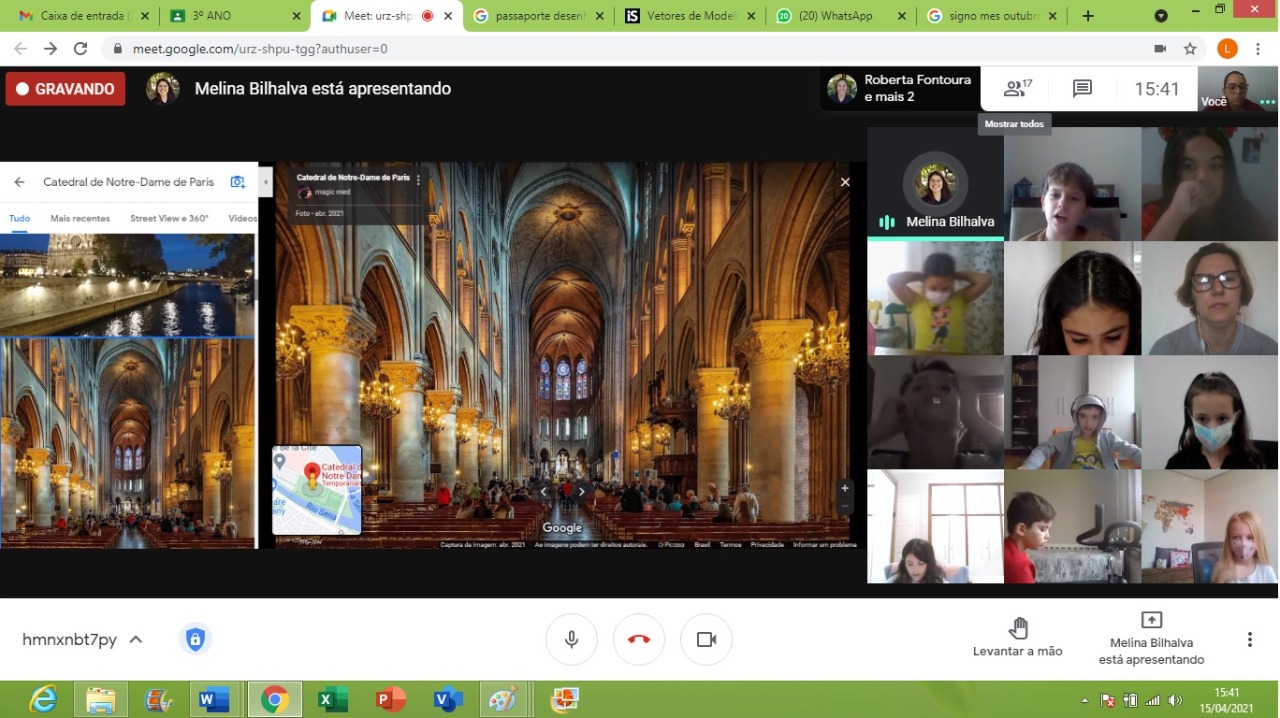Click the GRAVANDO recording indicator
The width and height of the screenshot is (1280, 718).
coord(65,89)
